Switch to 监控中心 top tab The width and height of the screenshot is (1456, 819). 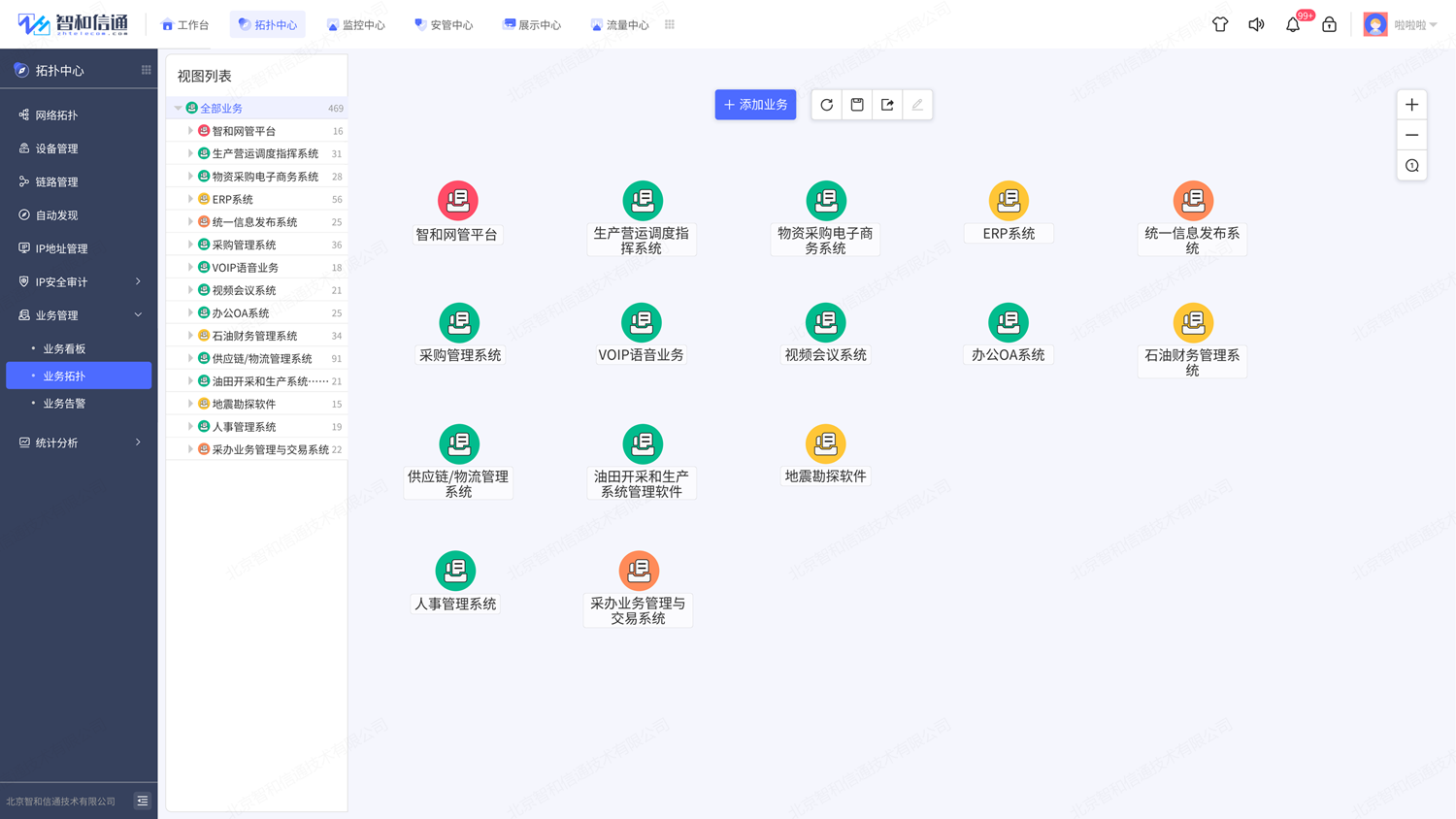(356, 24)
